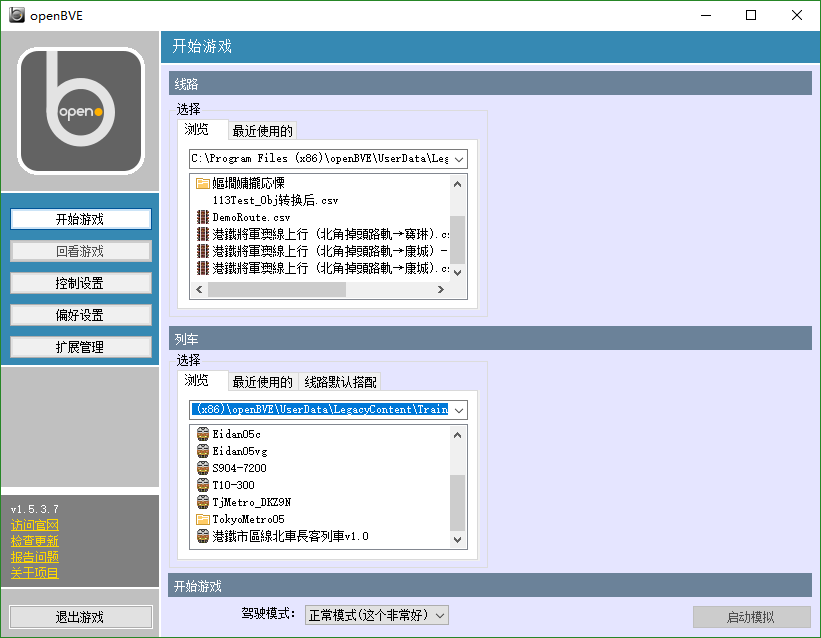This screenshot has width=821, height=638.
Task: Click the train icon beside 港鐵市區線北車長客列車v1.0
Action: (x=203, y=536)
